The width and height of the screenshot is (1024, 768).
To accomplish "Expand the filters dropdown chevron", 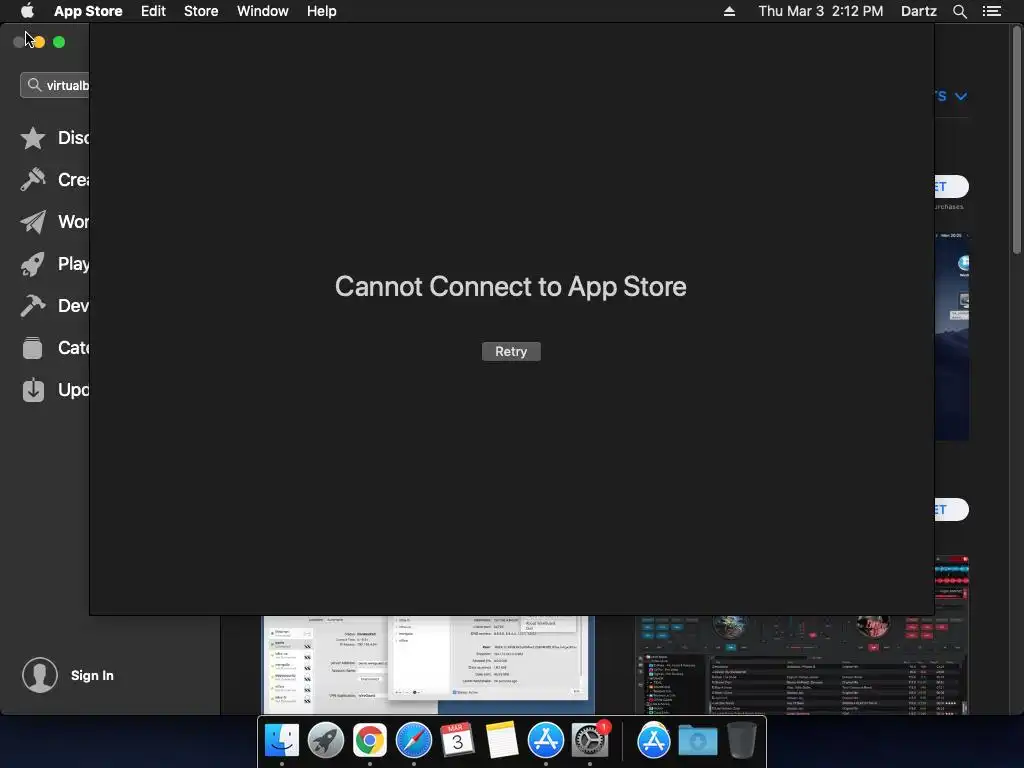I will pos(961,96).
